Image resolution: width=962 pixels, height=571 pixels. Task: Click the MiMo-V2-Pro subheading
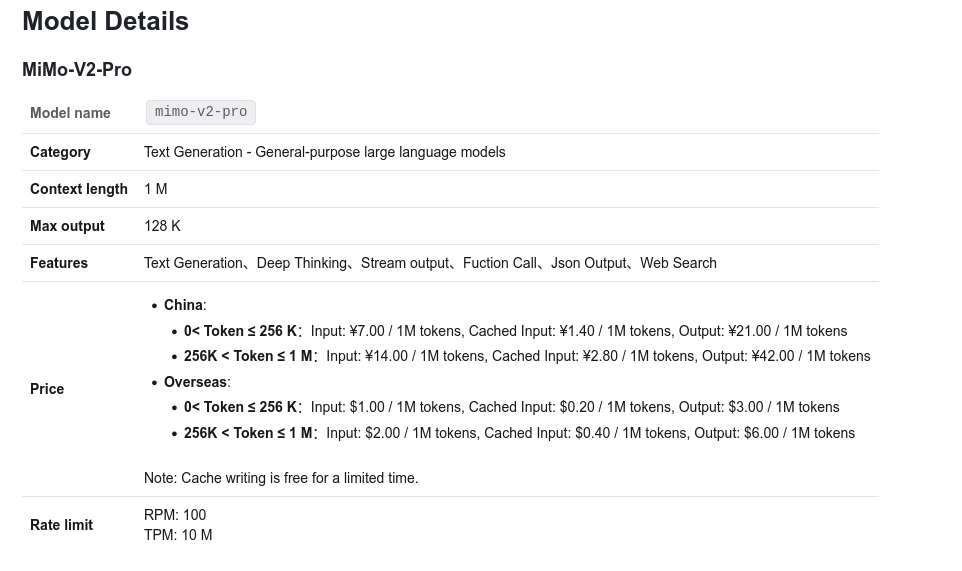click(77, 69)
